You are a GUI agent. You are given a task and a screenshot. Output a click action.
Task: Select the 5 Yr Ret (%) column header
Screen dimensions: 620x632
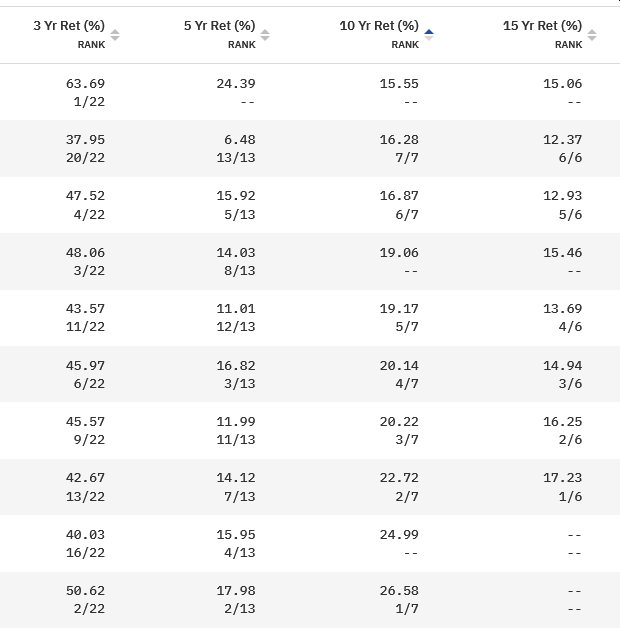(x=220, y=26)
